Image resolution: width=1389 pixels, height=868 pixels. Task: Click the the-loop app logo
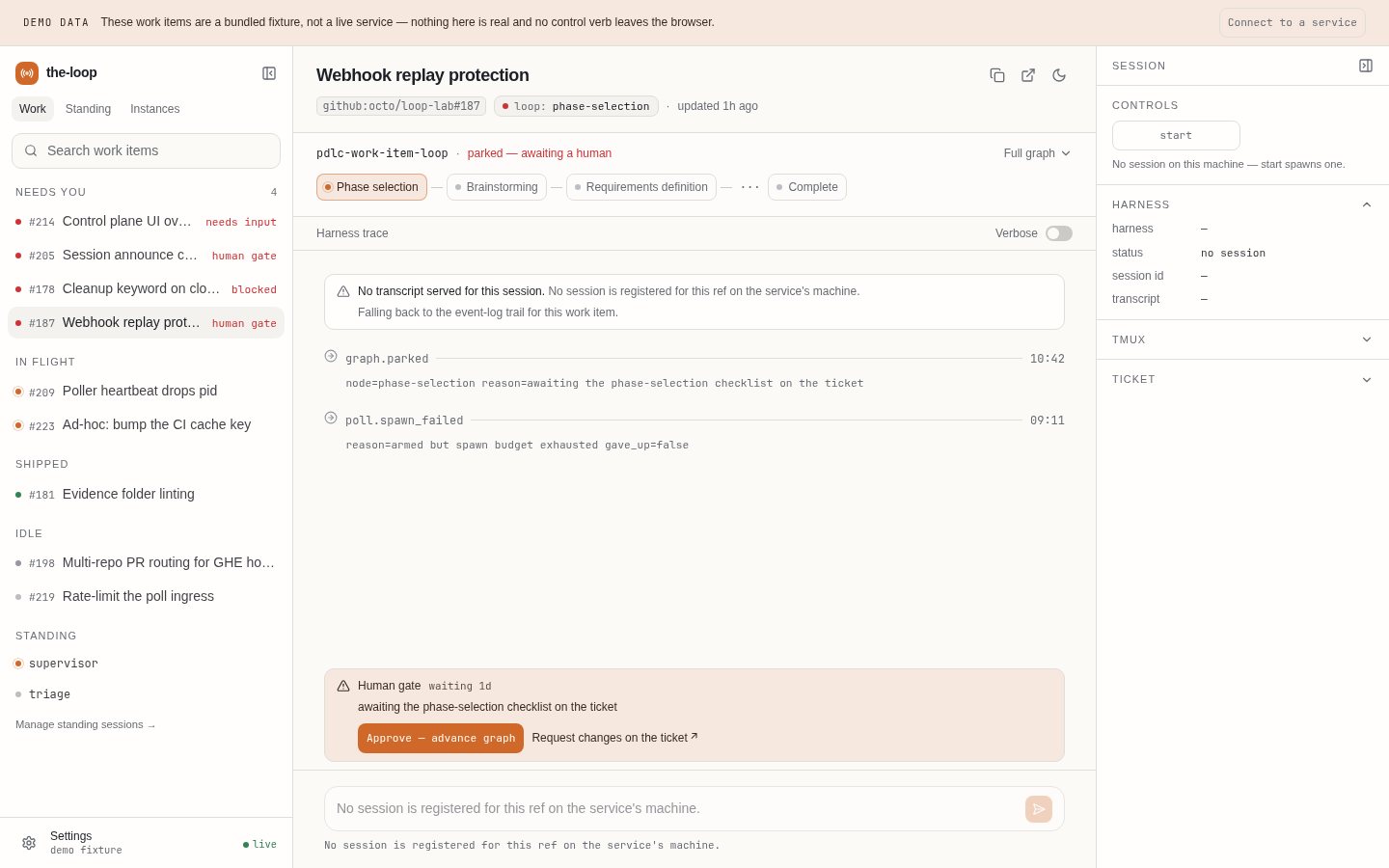point(27,73)
